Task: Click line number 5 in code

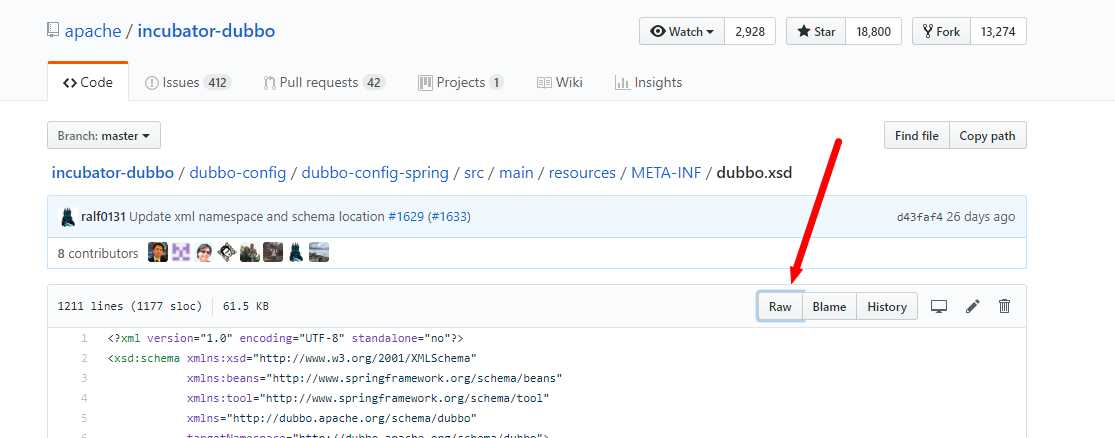Action: click(x=84, y=418)
